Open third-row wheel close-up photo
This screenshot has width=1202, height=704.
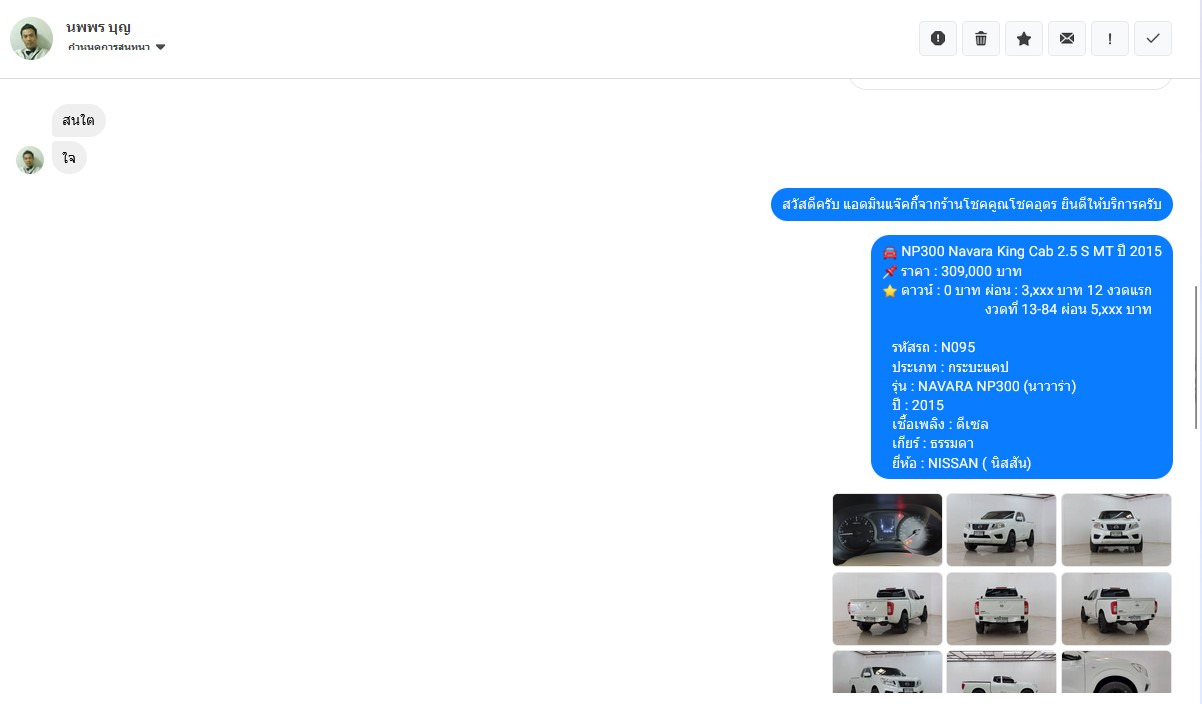[1116, 672]
